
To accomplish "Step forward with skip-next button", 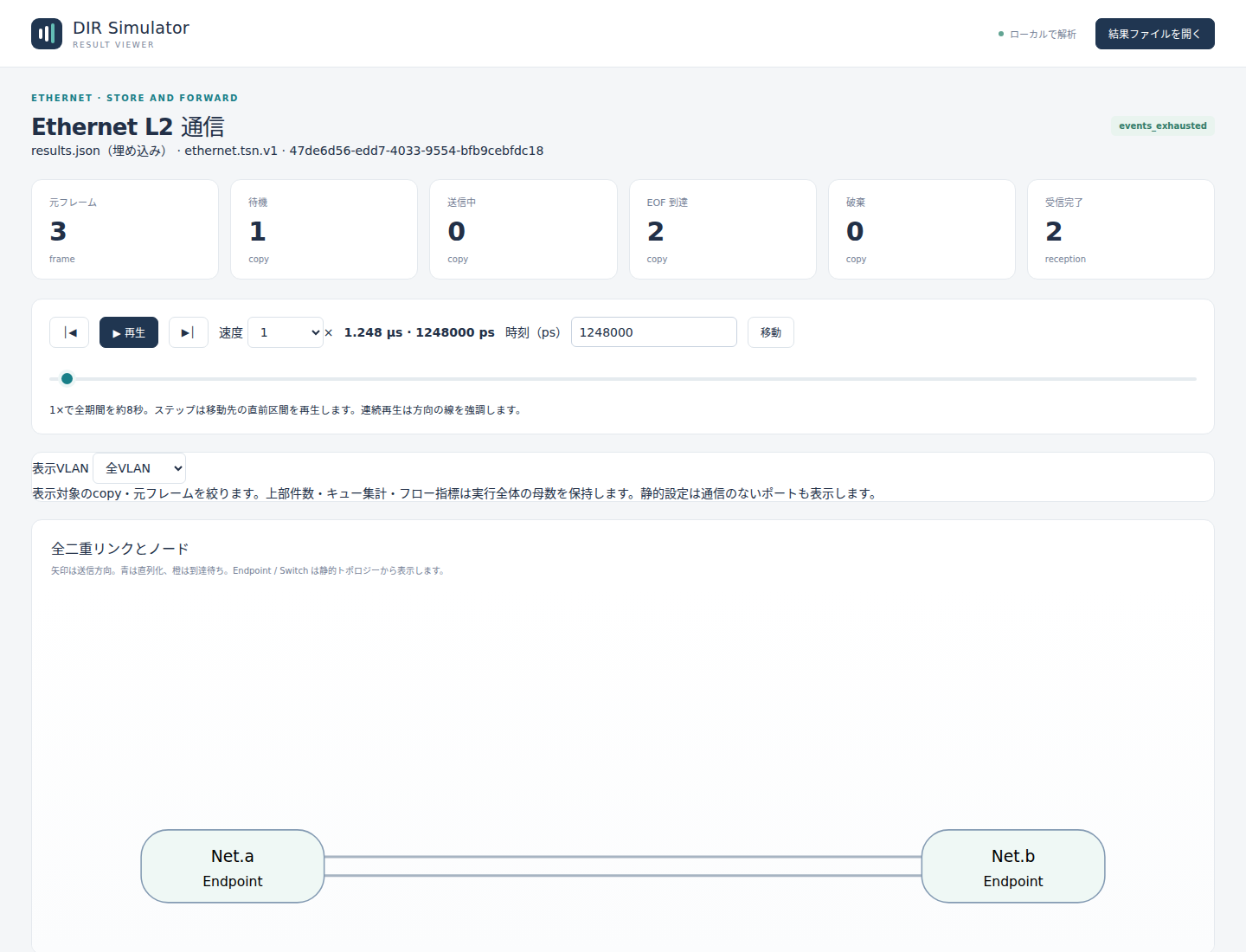I will 189,332.
